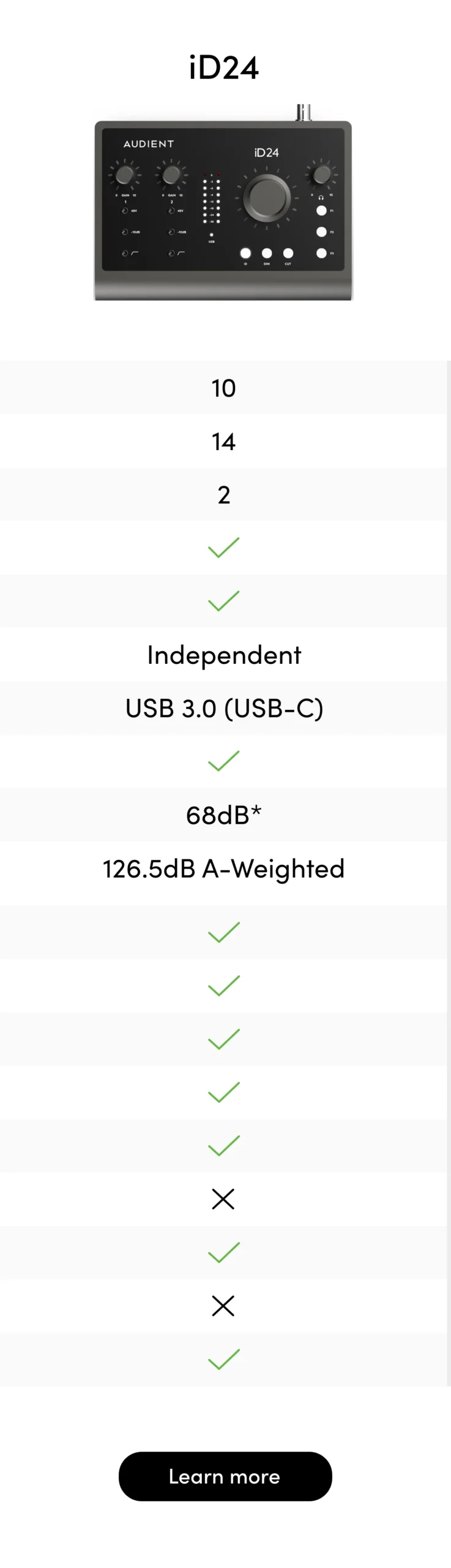Click the green checkmark just above Learn more

pos(224,1359)
